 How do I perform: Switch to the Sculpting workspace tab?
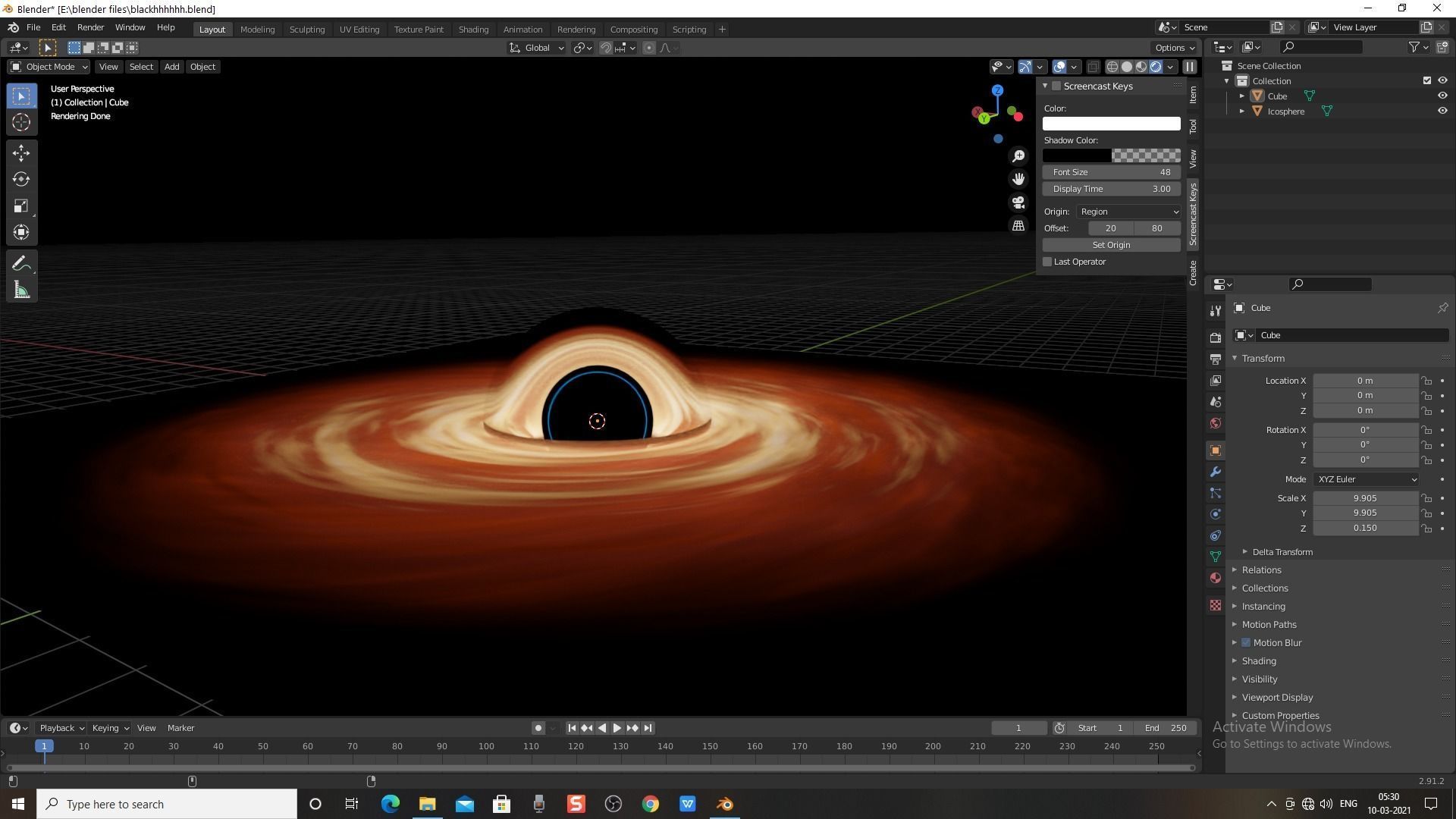click(x=307, y=30)
